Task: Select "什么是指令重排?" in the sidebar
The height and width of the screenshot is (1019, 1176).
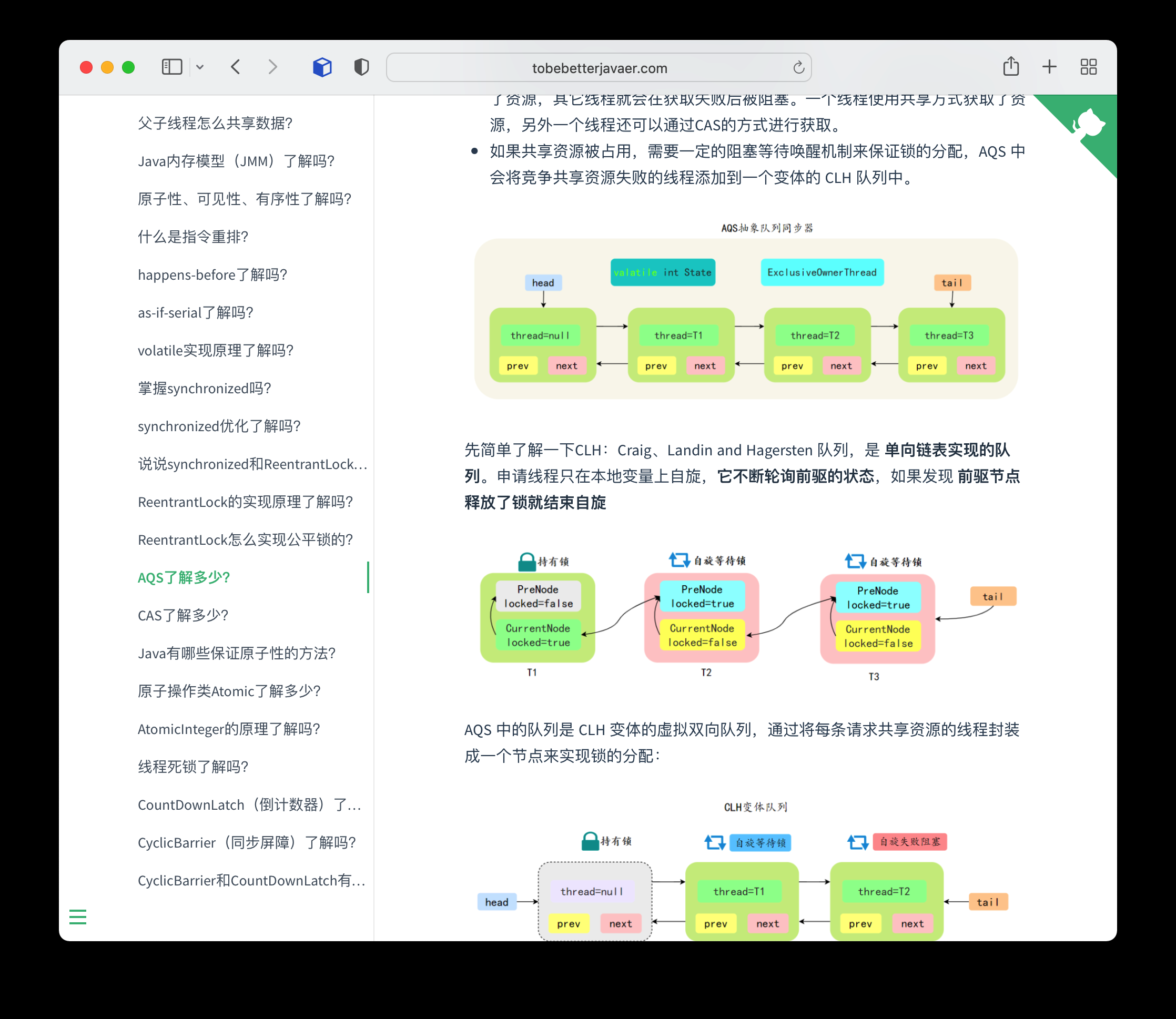Action: (x=193, y=237)
